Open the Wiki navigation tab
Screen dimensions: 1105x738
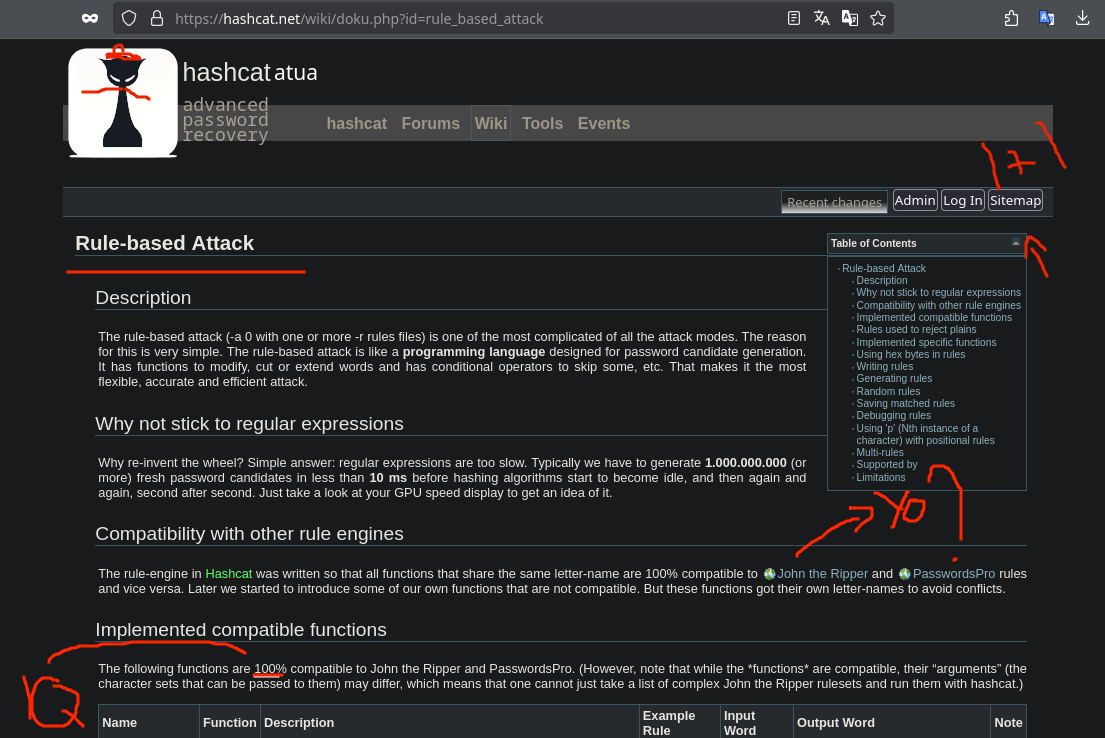coord(491,124)
